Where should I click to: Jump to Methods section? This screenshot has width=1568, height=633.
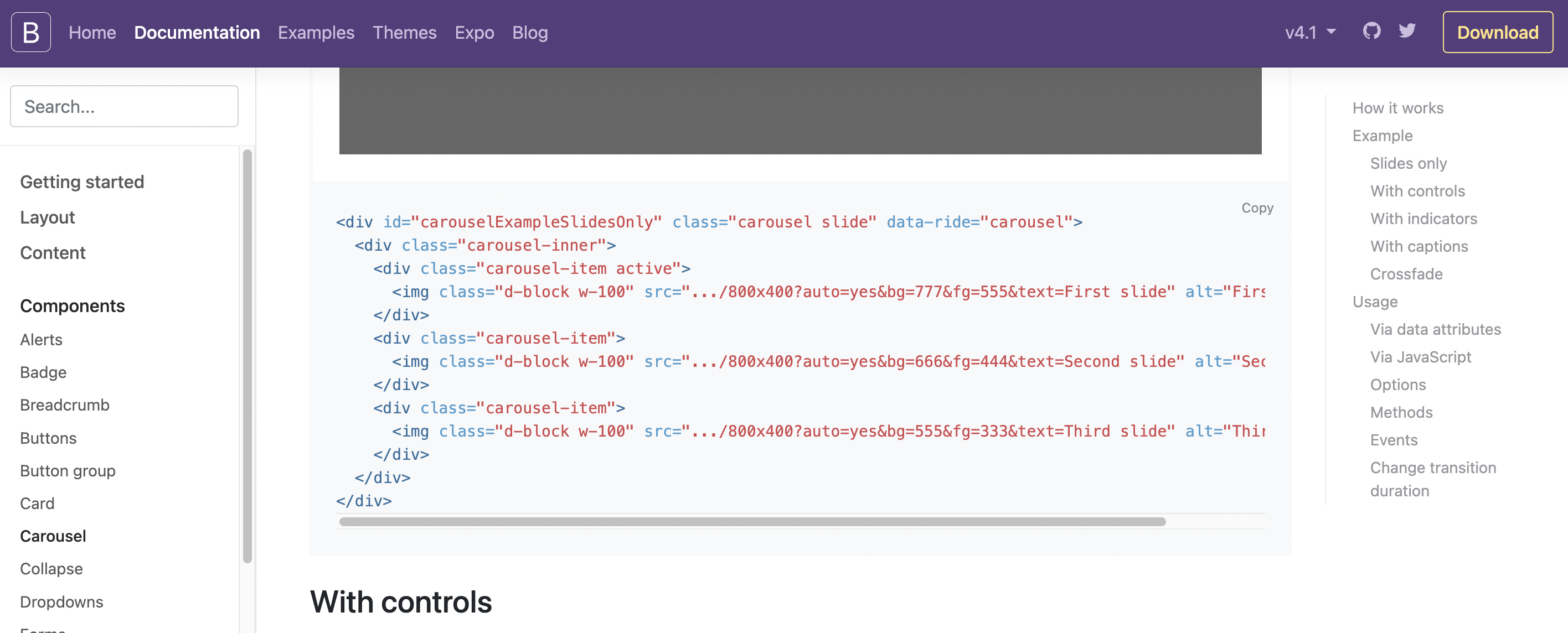(x=1401, y=412)
